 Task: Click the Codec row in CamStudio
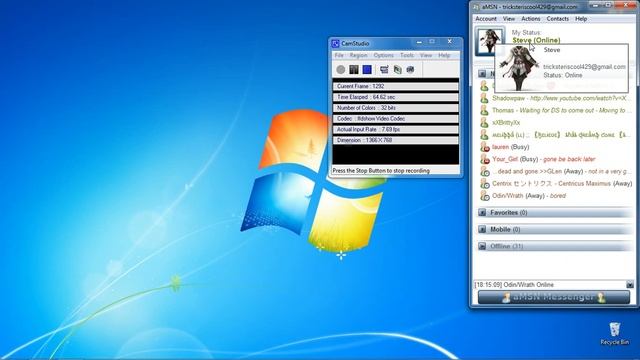(x=396, y=119)
